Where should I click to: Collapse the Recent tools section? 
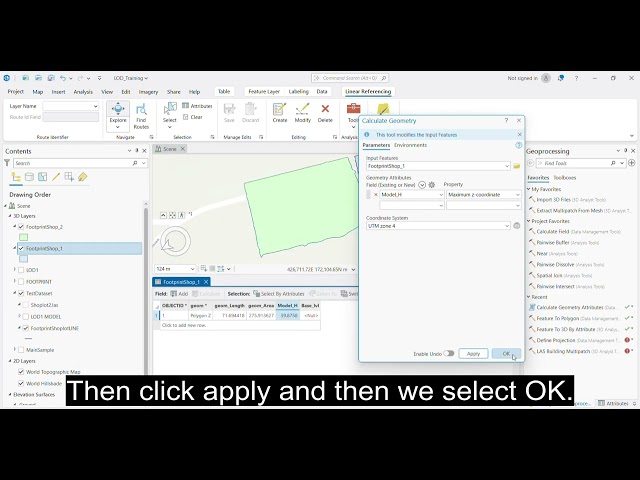tap(529, 297)
